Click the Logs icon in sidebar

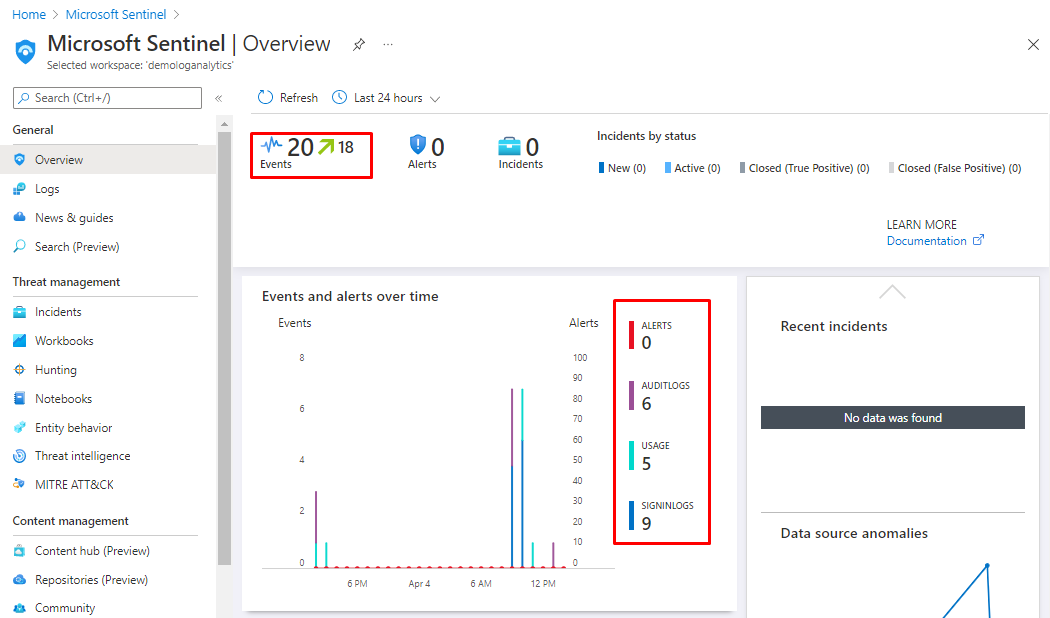tap(20, 189)
